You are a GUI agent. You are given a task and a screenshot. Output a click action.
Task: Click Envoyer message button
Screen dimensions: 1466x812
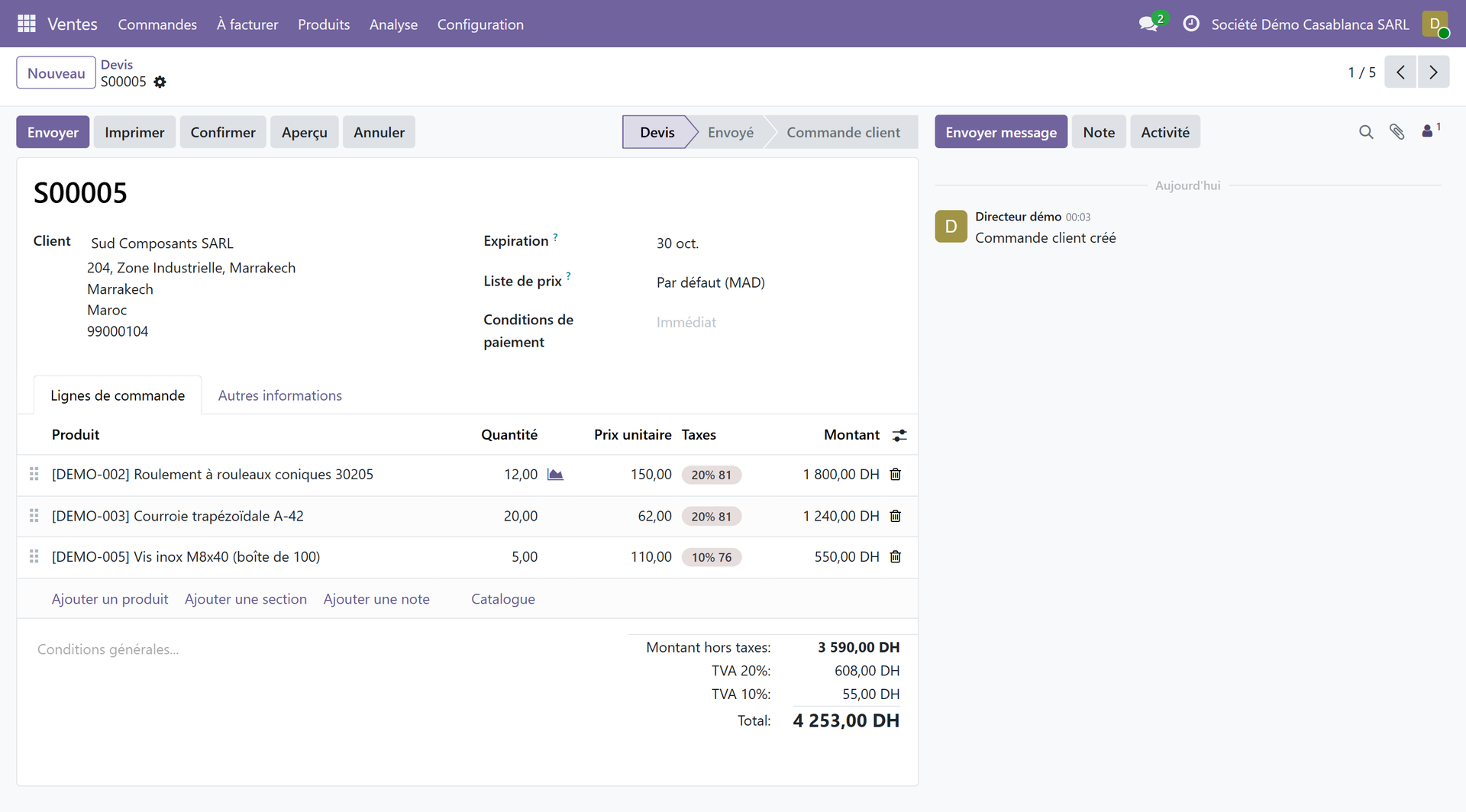click(1001, 132)
